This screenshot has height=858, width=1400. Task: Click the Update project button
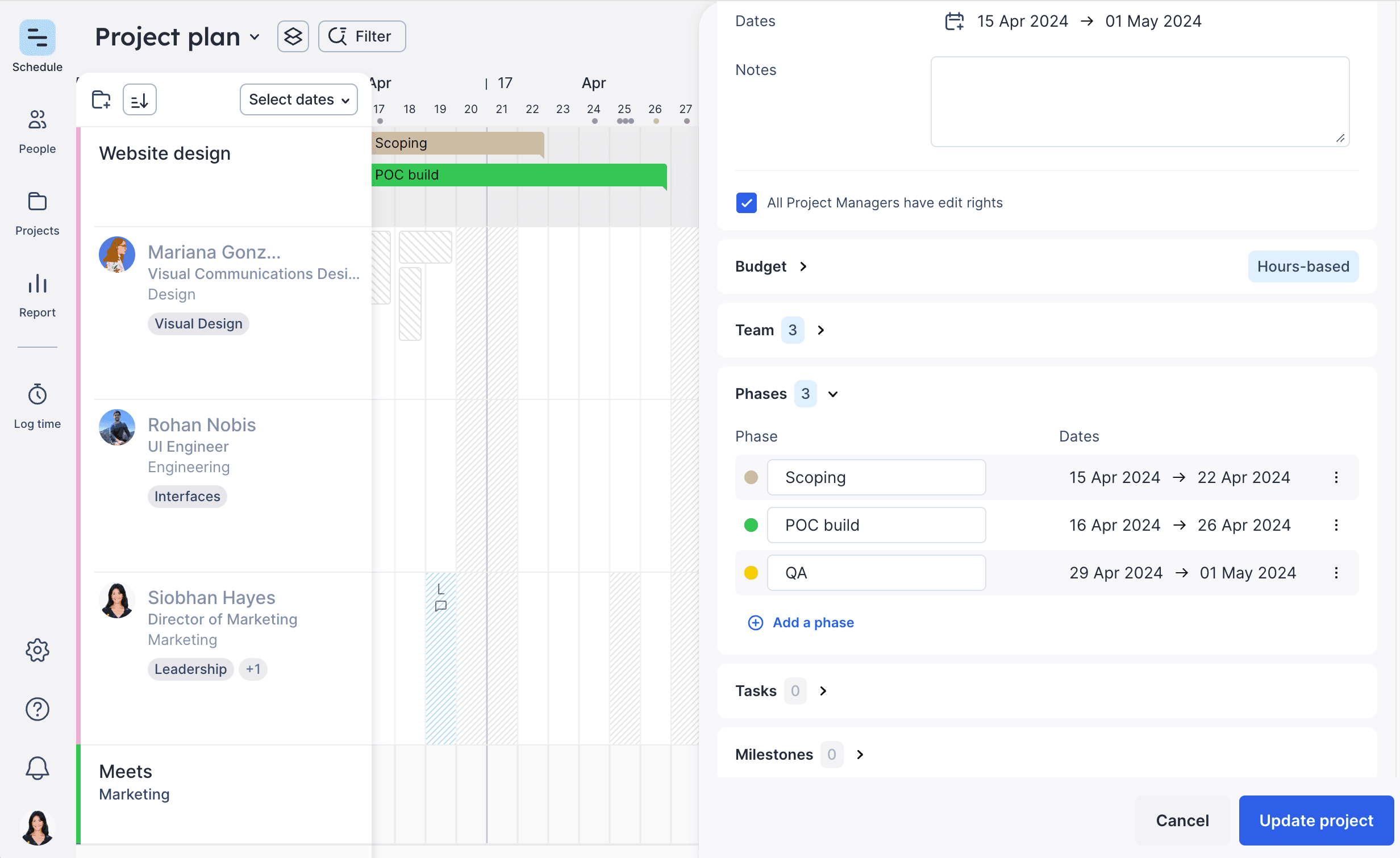click(x=1316, y=820)
